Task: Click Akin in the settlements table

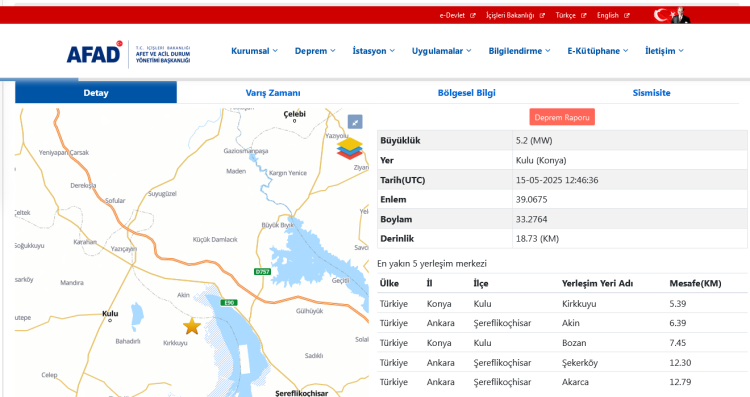Action: [x=571, y=323]
